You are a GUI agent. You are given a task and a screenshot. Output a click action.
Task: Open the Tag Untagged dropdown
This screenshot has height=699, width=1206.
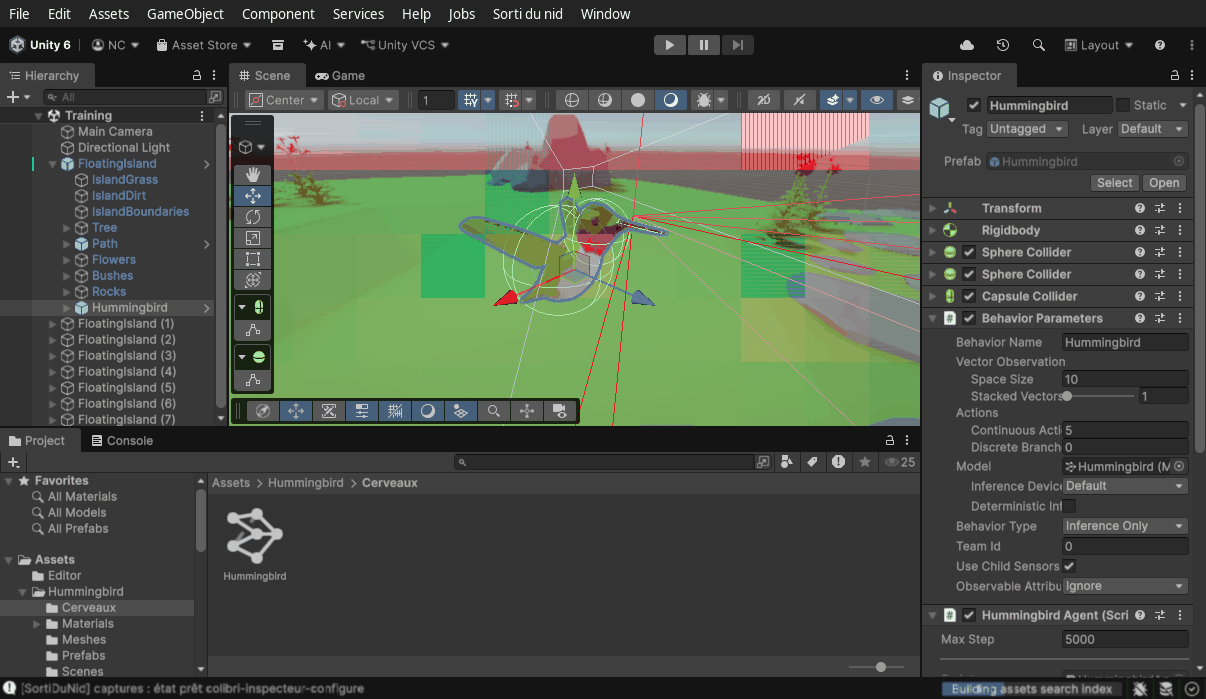pyautogui.click(x=1027, y=129)
